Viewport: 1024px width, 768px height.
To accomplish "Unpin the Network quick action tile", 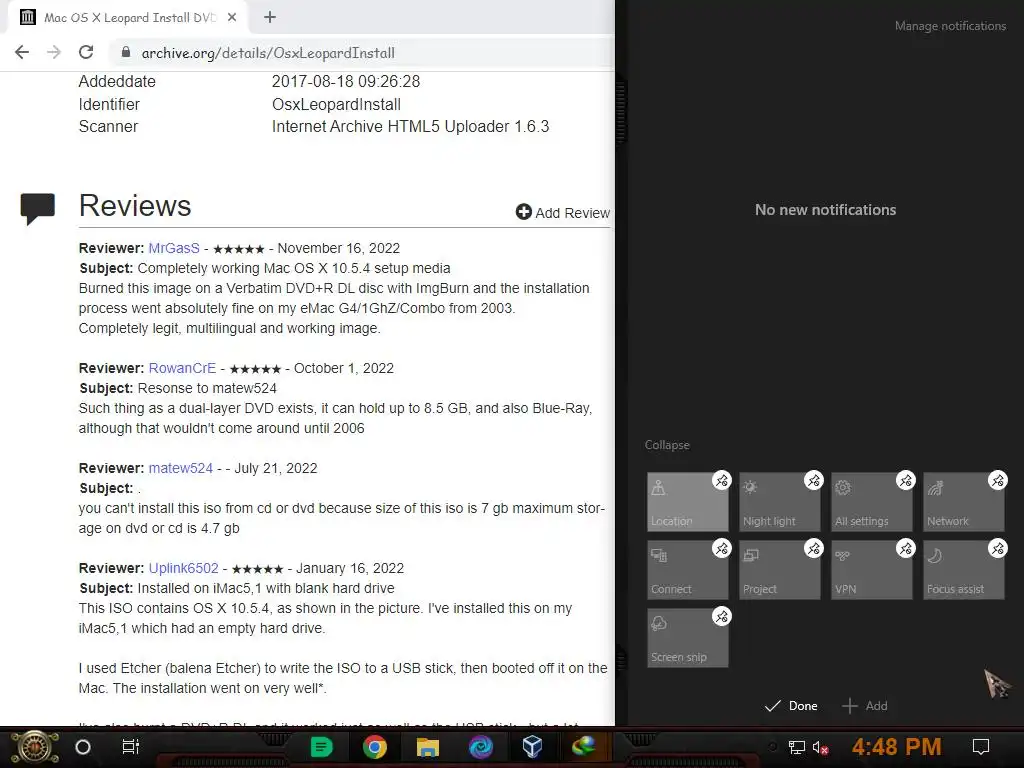I will click(x=998, y=481).
